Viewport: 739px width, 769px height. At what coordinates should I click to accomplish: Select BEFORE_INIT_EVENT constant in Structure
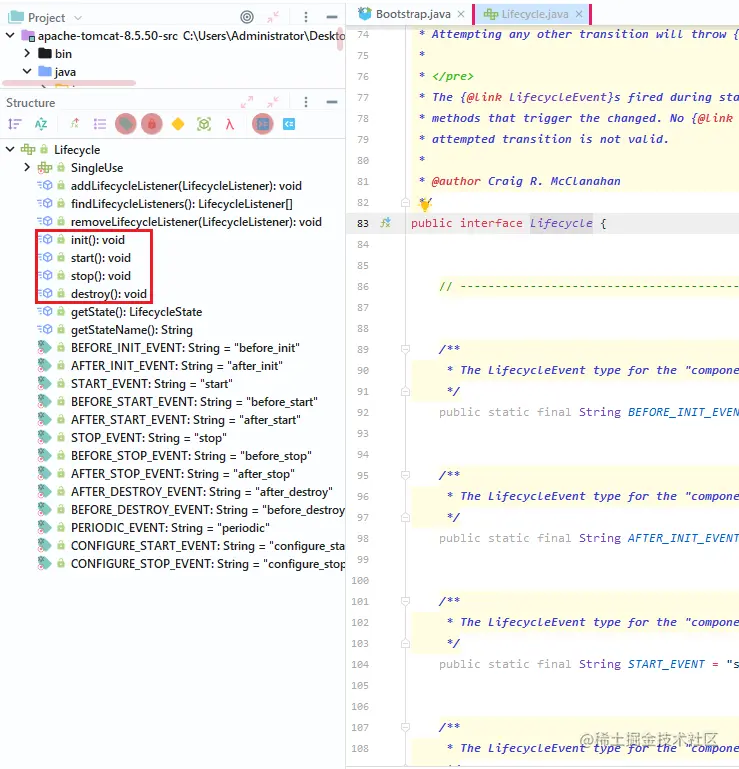point(185,348)
